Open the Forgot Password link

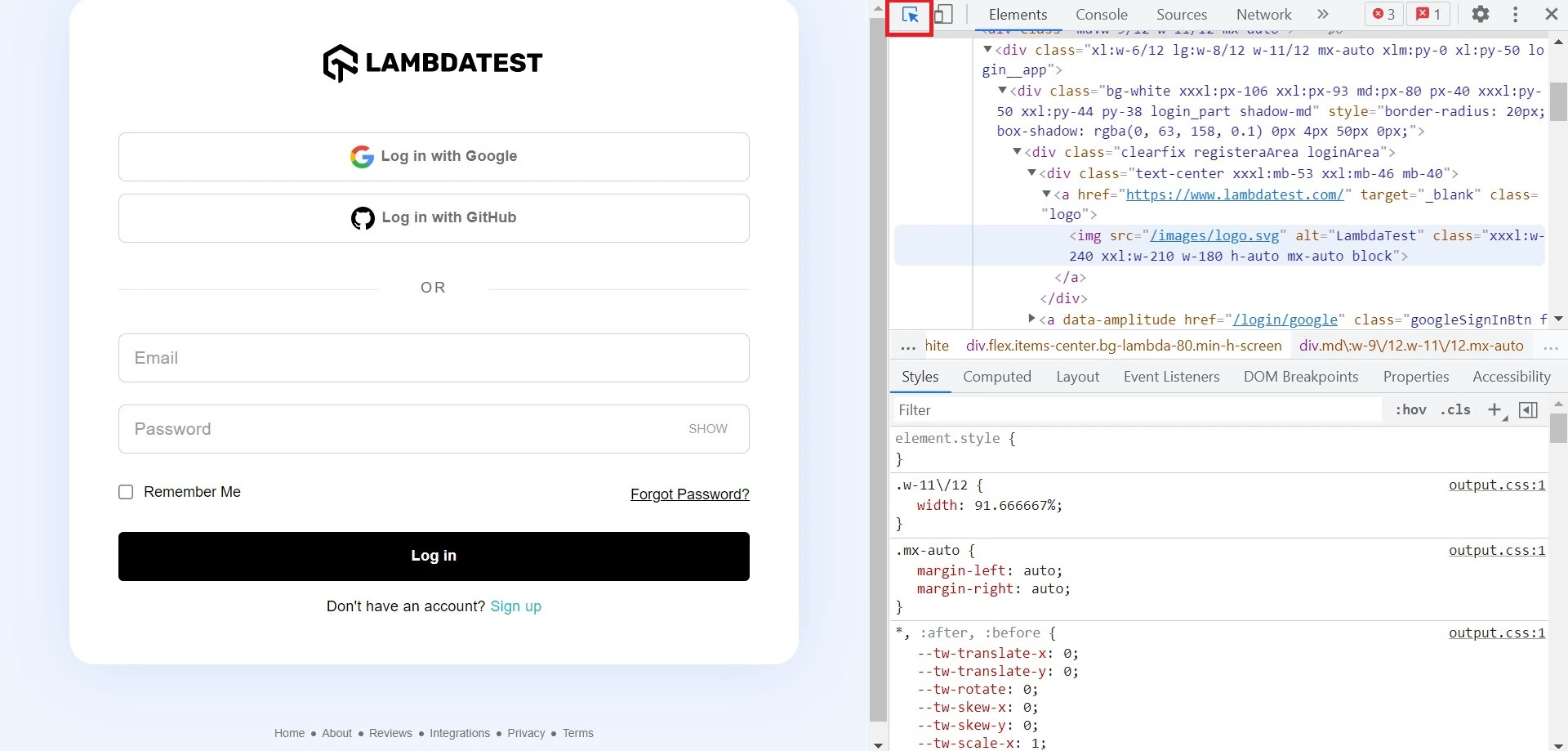pos(689,494)
